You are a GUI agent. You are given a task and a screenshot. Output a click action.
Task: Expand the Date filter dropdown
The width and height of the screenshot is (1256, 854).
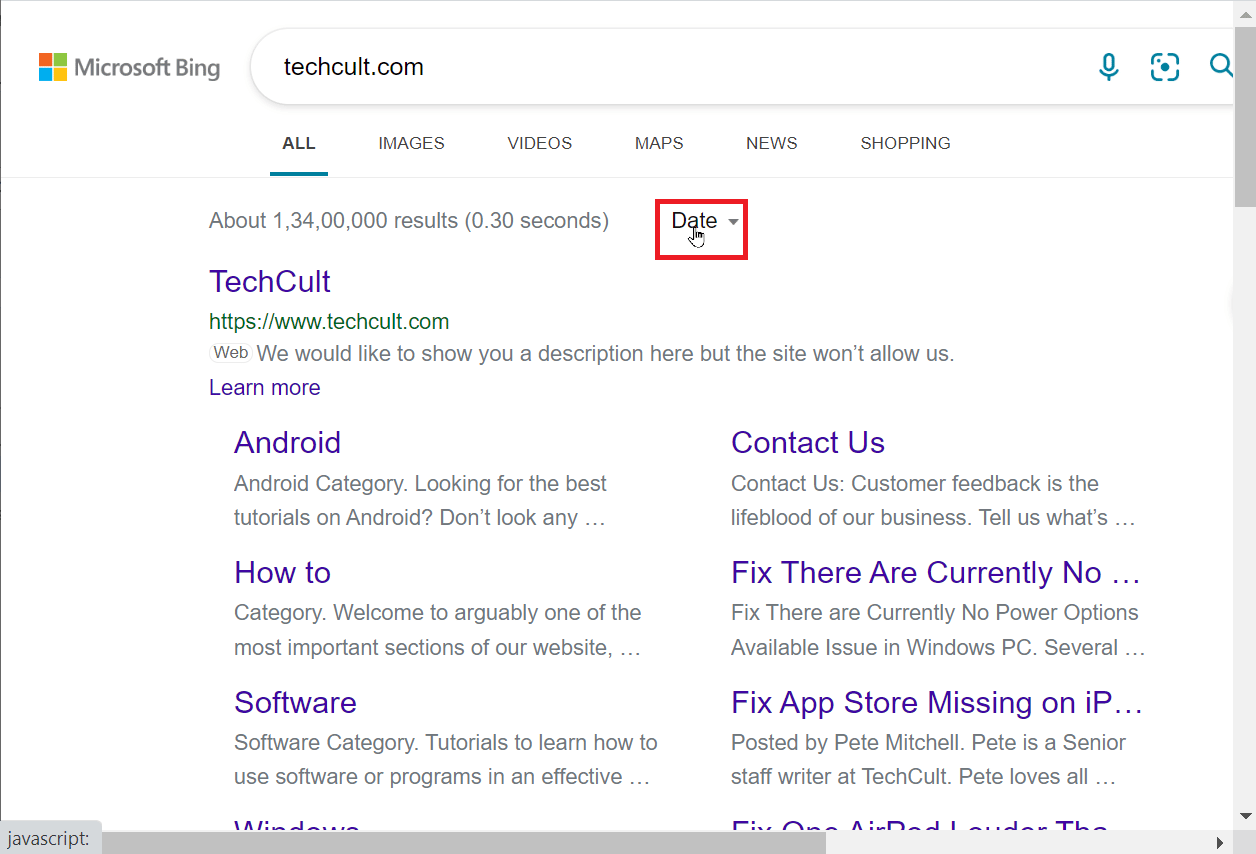pos(702,221)
